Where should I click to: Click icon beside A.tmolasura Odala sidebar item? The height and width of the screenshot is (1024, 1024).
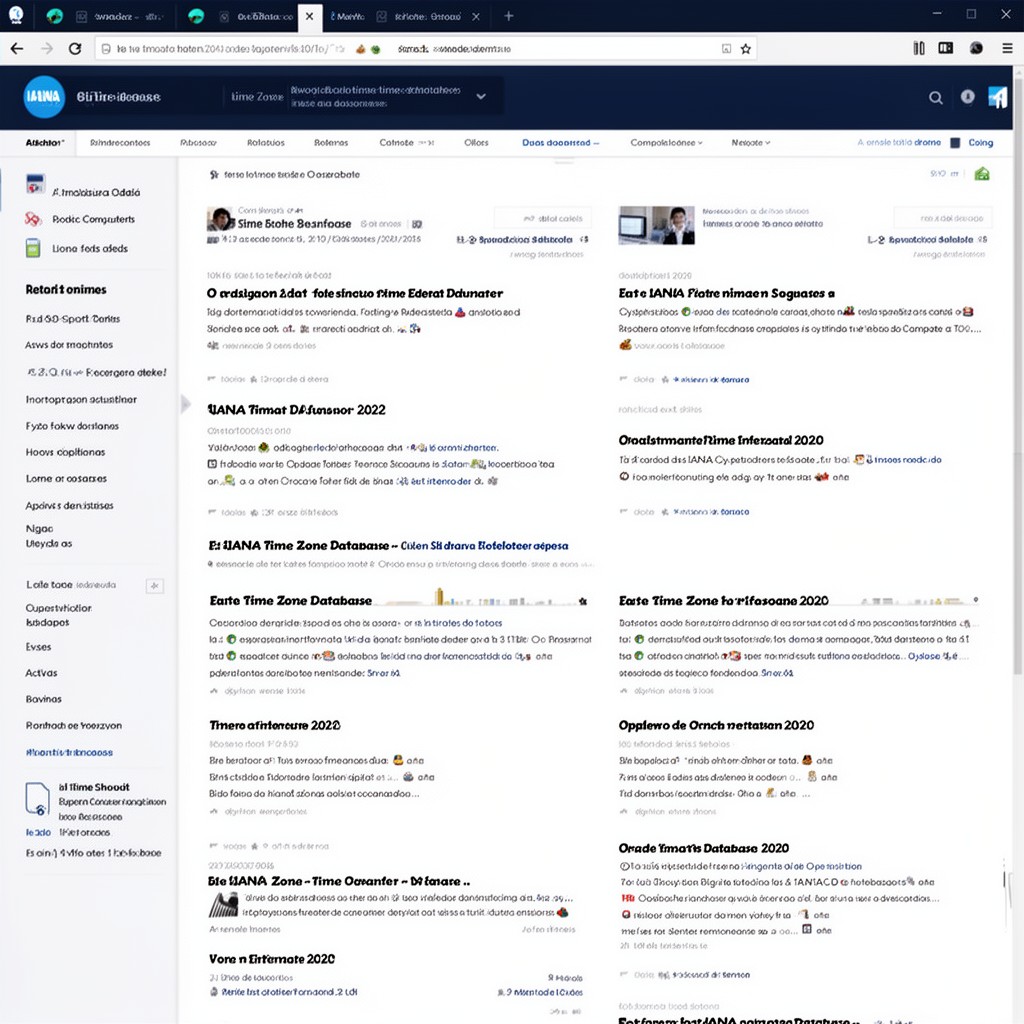[35, 184]
